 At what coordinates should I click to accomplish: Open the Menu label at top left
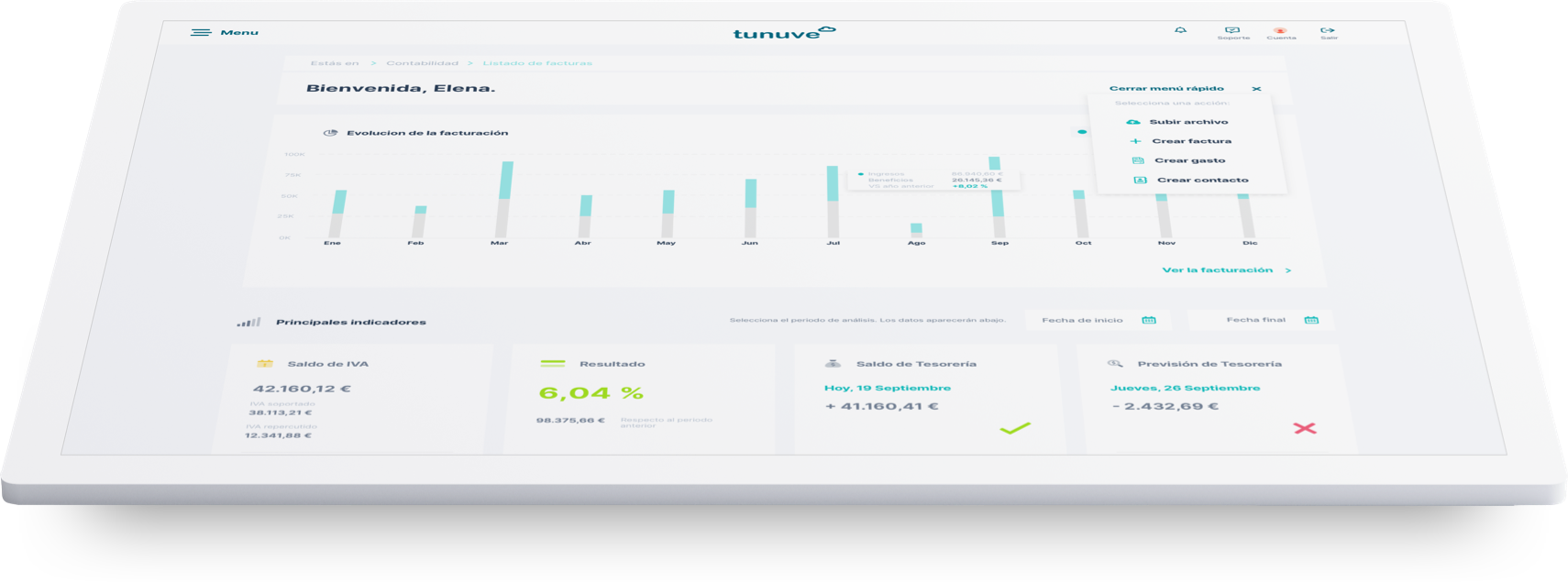239,33
